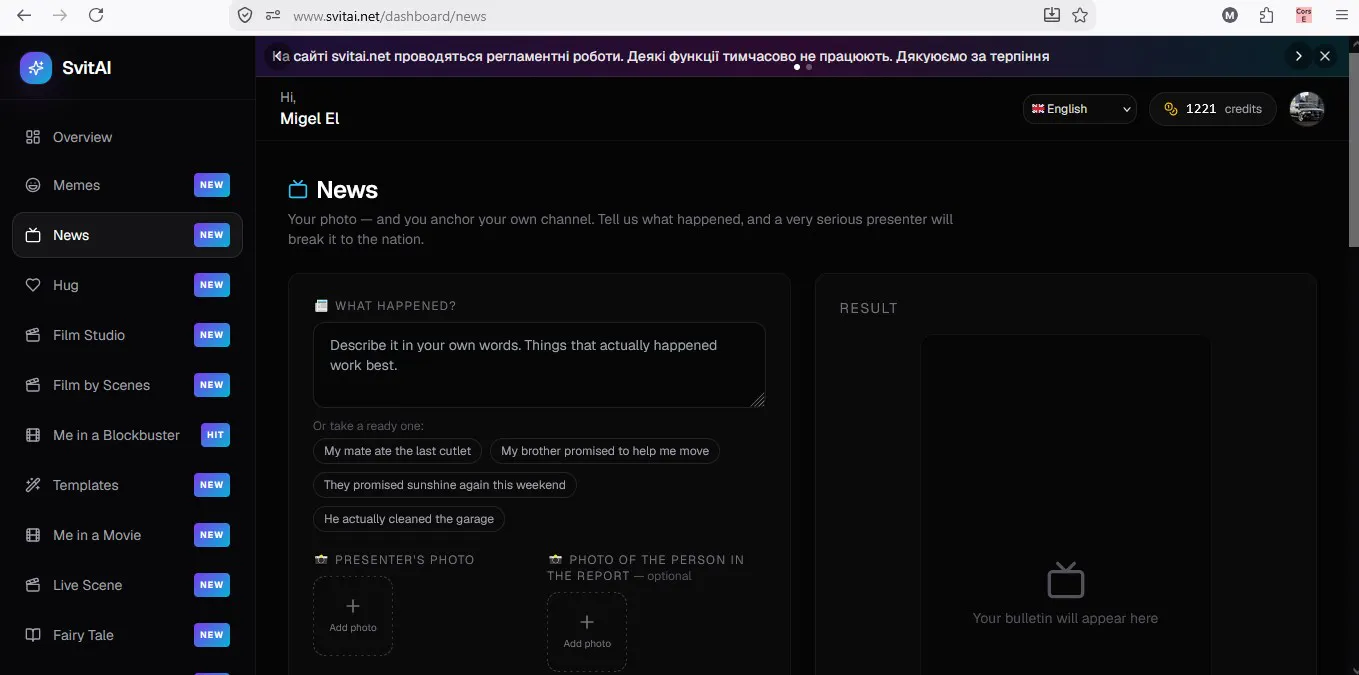Click the browser Forward button
Screen dimensions: 1359x675
(60, 15)
